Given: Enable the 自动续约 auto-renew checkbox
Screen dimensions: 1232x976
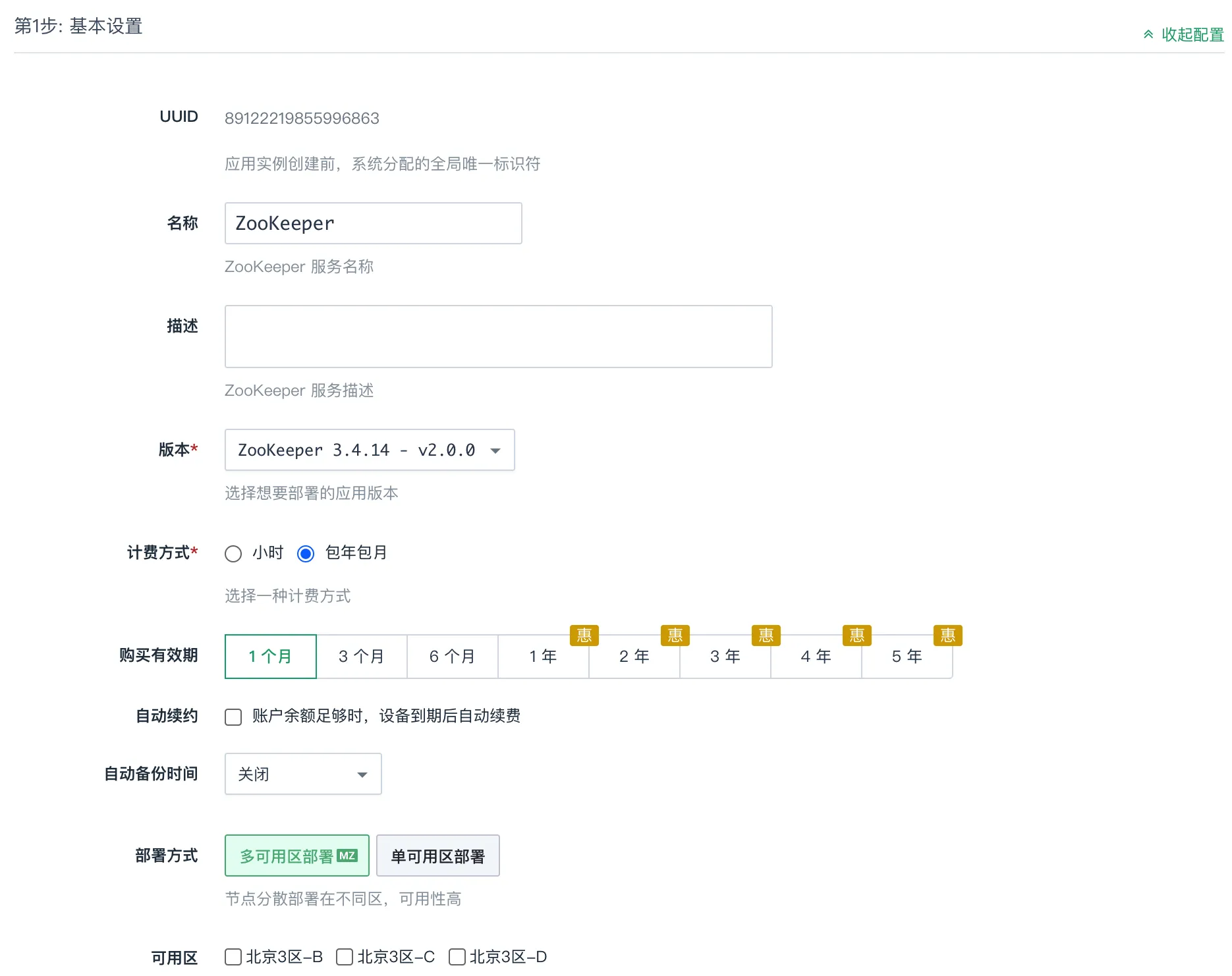Looking at the screenshot, I should point(233,717).
